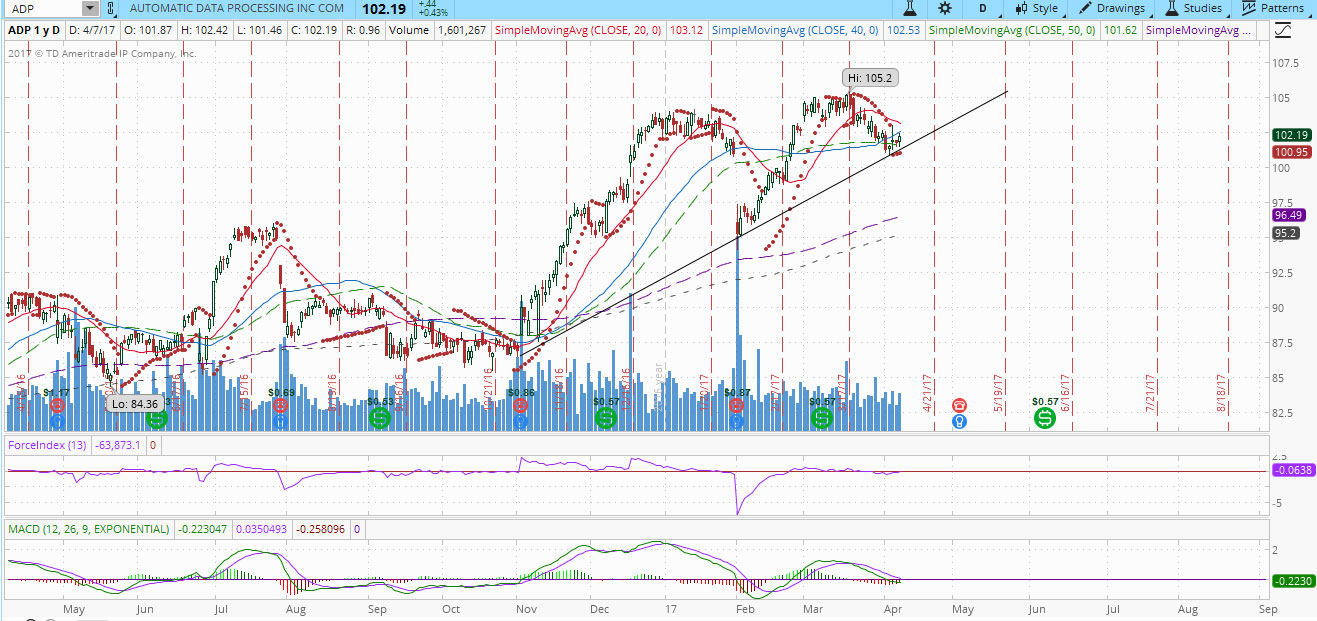Click the purple 96.49 price axis tag
Image resolution: width=1317 pixels, height=621 pixels.
1288,215
